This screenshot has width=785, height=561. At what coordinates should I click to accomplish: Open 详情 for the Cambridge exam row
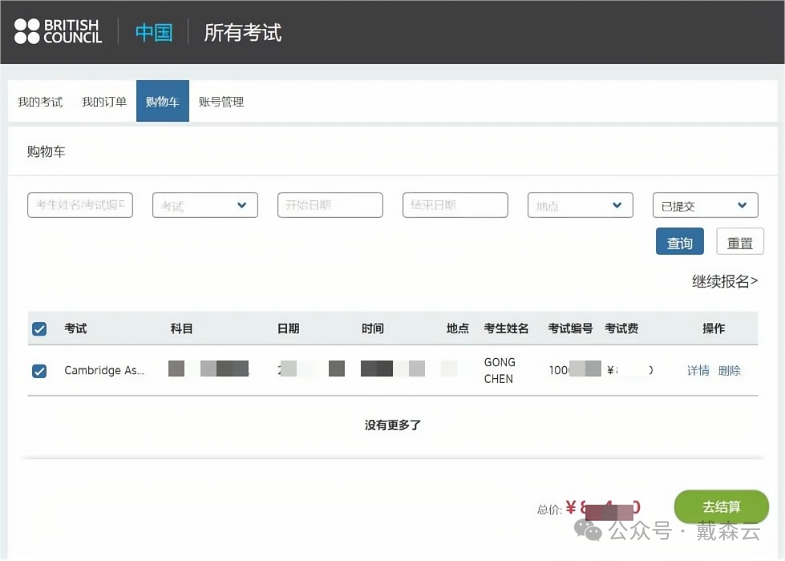[698, 370]
